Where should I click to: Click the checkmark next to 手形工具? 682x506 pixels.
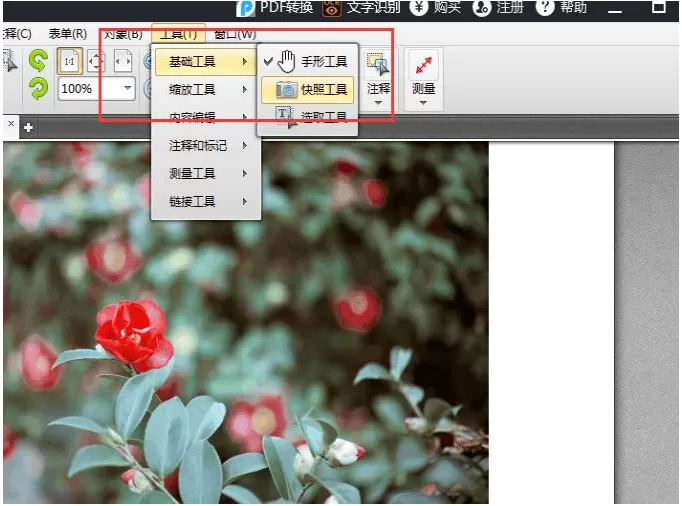point(268,61)
